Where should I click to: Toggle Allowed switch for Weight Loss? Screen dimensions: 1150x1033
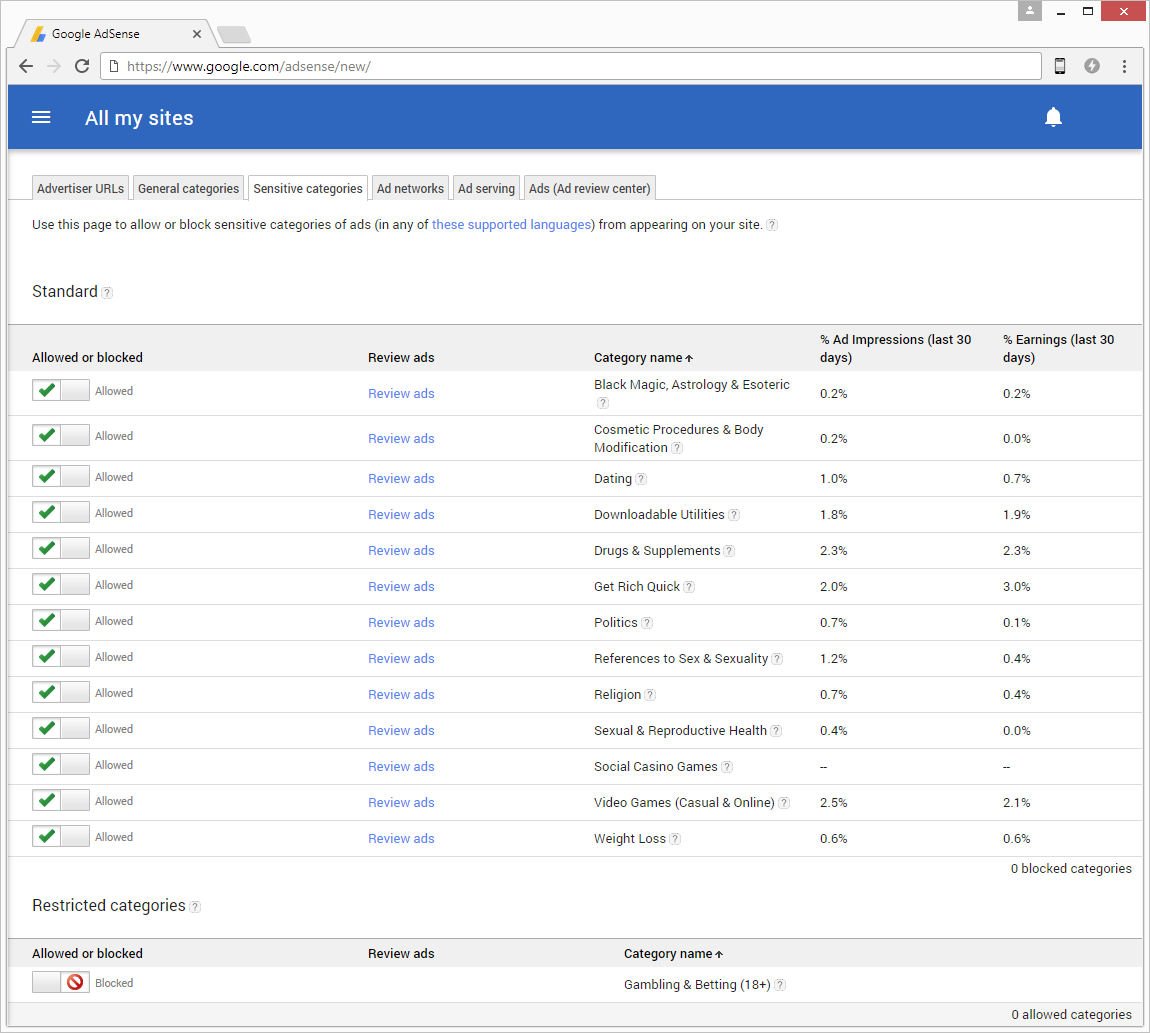point(61,836)
